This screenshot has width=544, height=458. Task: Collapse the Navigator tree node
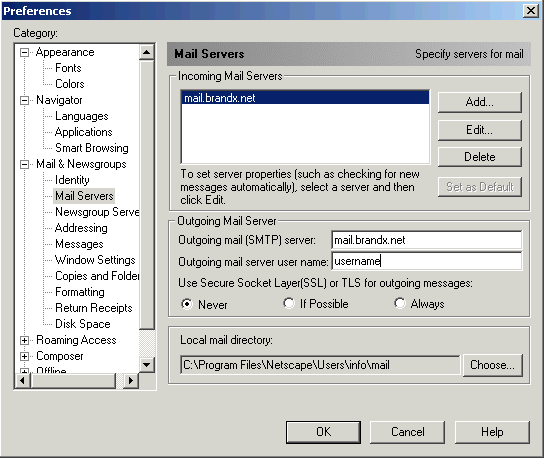[x=24, y=100]
